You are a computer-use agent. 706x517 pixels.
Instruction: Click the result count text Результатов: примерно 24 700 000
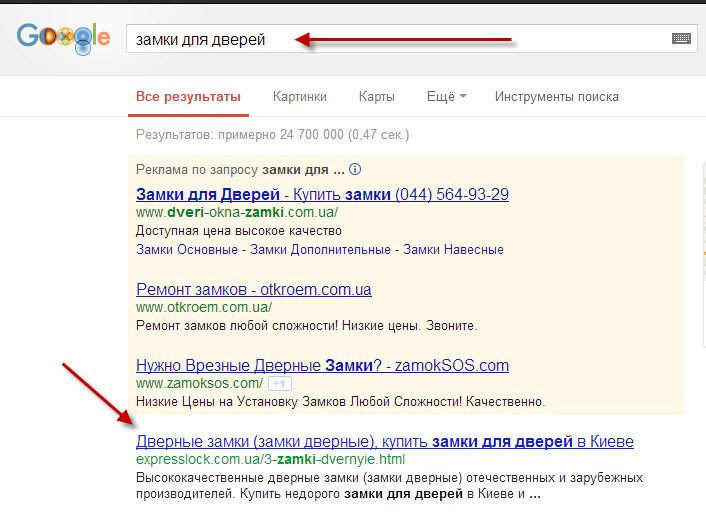(x=272, y=135)
